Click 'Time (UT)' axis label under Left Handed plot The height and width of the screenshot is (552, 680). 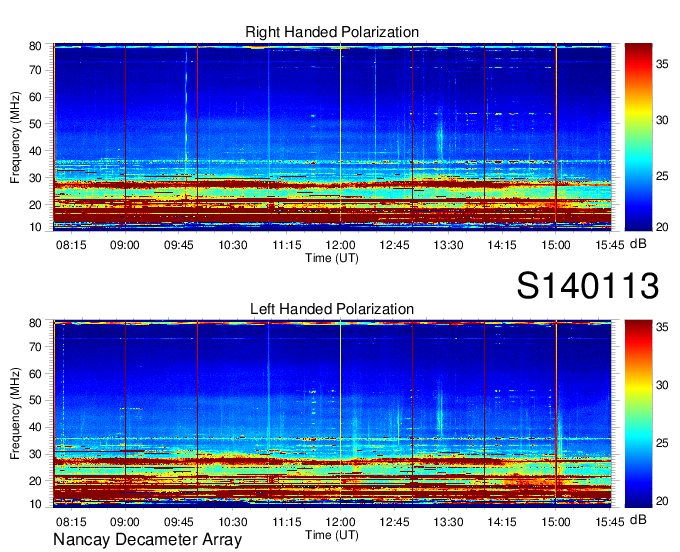332,535
